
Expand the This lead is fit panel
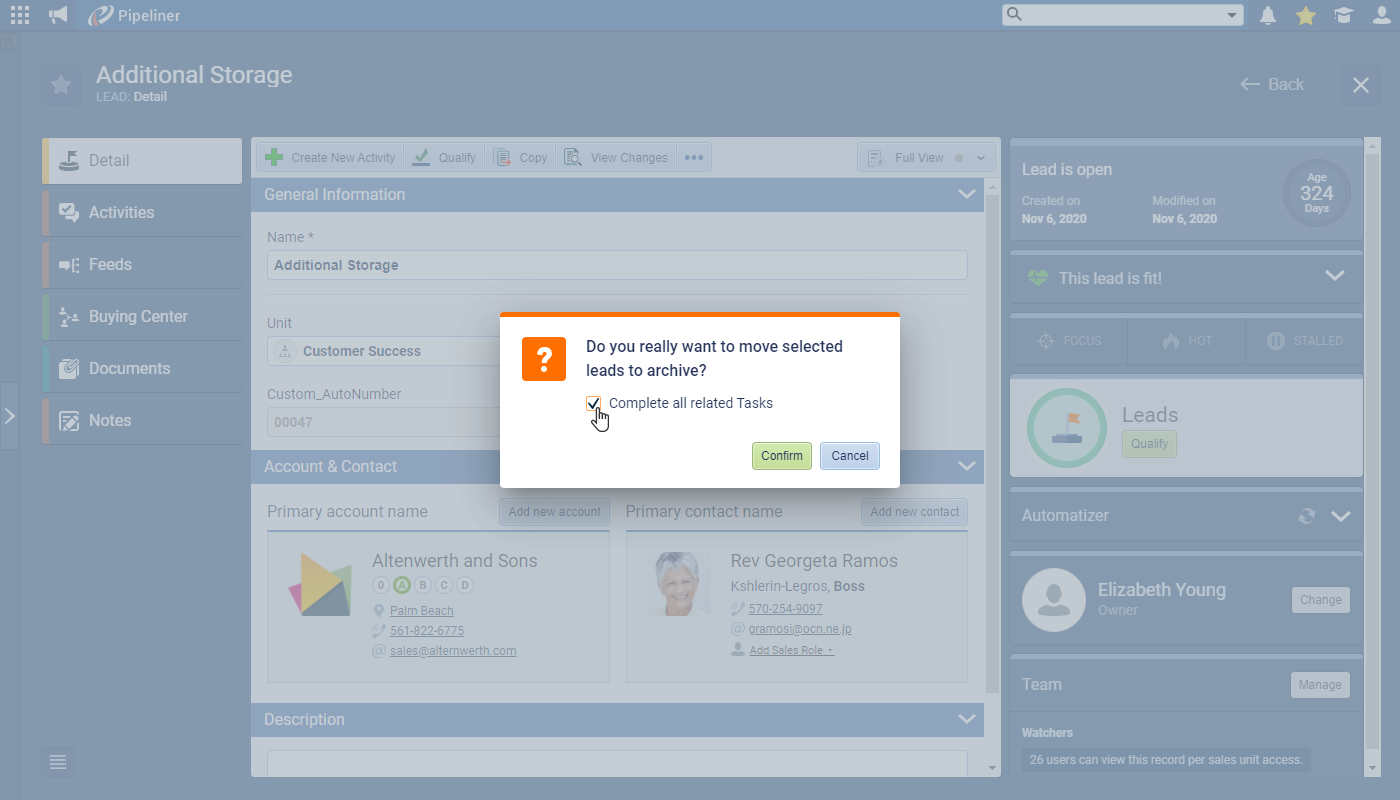1335,276
